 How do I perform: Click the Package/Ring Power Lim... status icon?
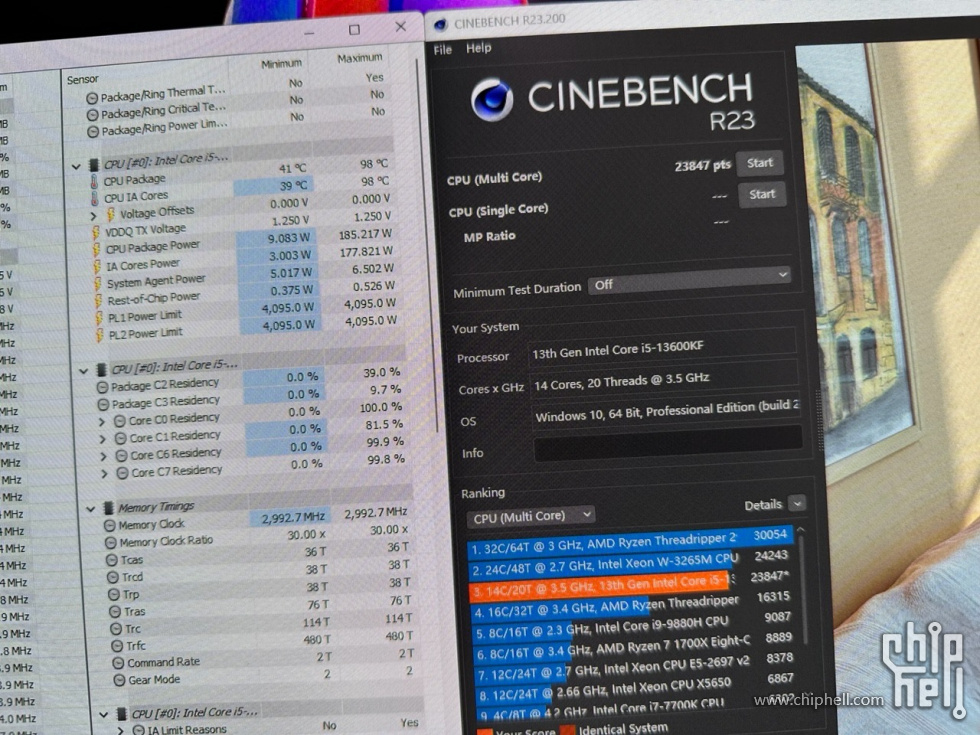93,132
